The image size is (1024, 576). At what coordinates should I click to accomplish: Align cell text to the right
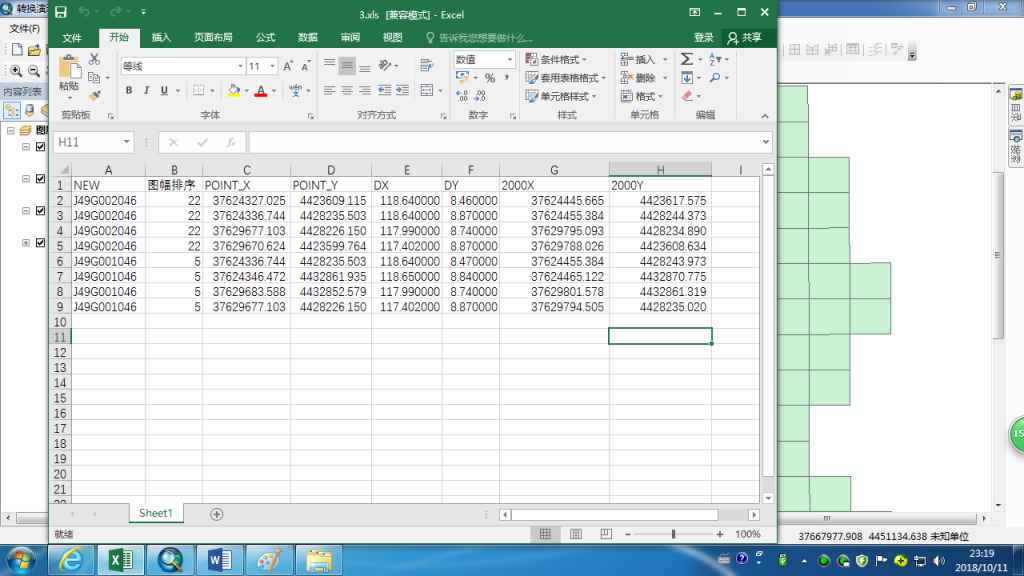(364, 90)
